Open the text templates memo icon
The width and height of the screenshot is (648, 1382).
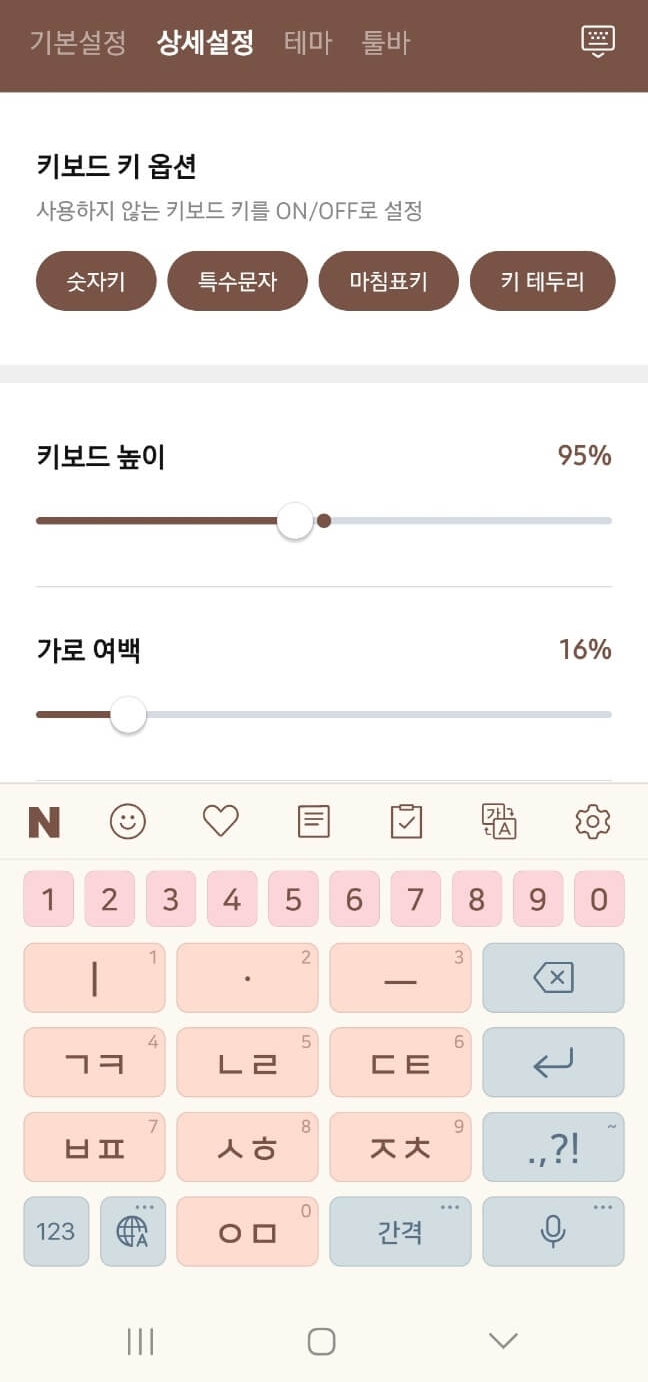tap(313, 821)
